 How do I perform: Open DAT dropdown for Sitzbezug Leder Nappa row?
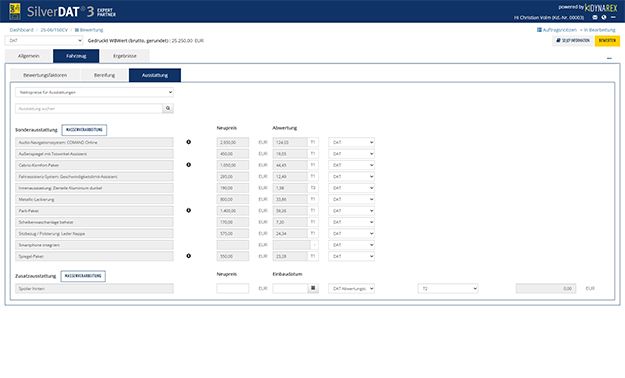352,233
